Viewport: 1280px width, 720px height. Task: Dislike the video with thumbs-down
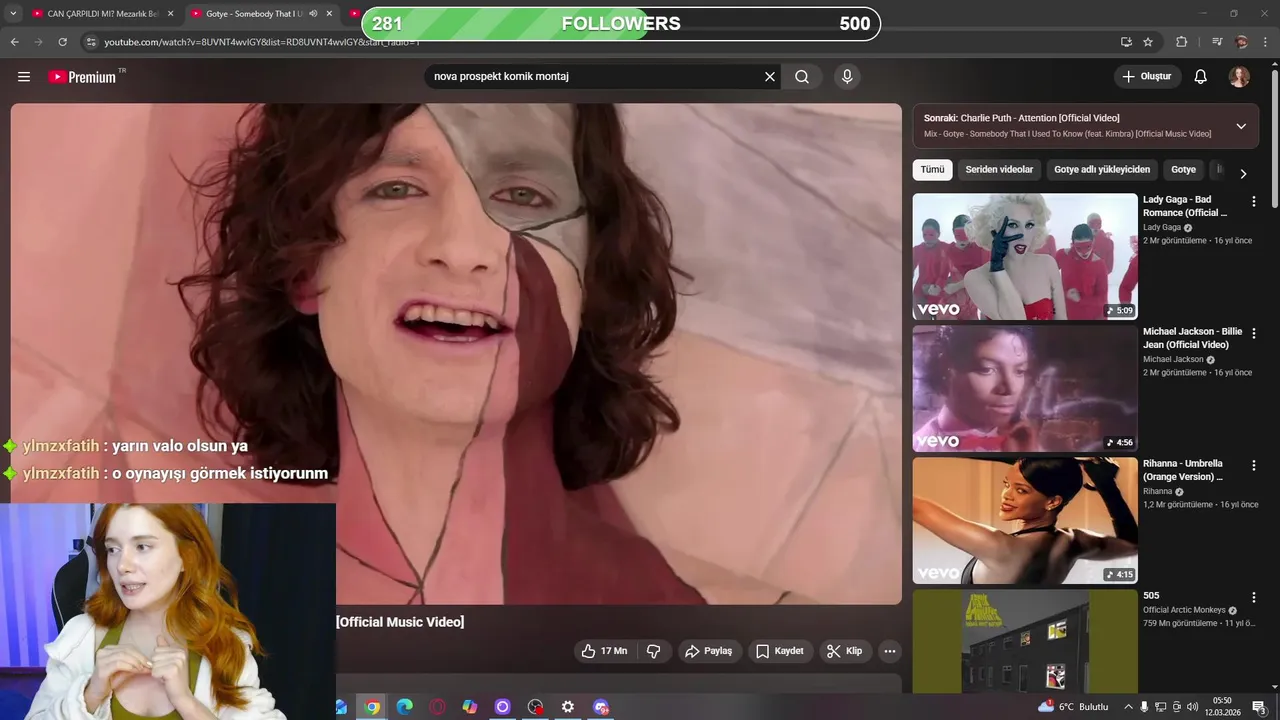coord(654,651)
